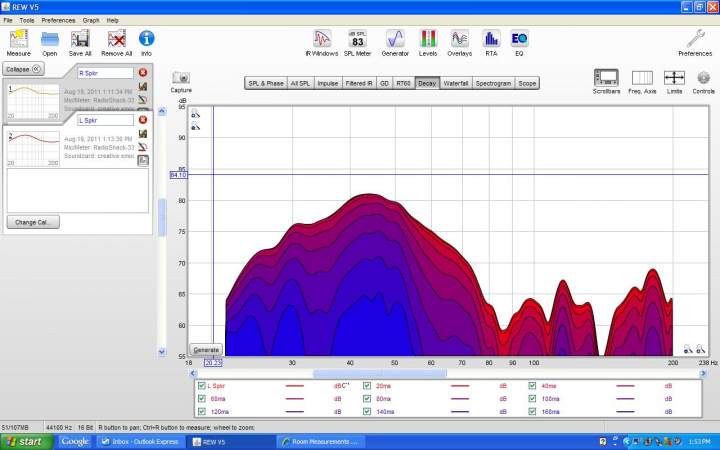Uncheck the L Spkr trace checkbox
The width and height of the screenshot is (720, 450).
point(202,386)
